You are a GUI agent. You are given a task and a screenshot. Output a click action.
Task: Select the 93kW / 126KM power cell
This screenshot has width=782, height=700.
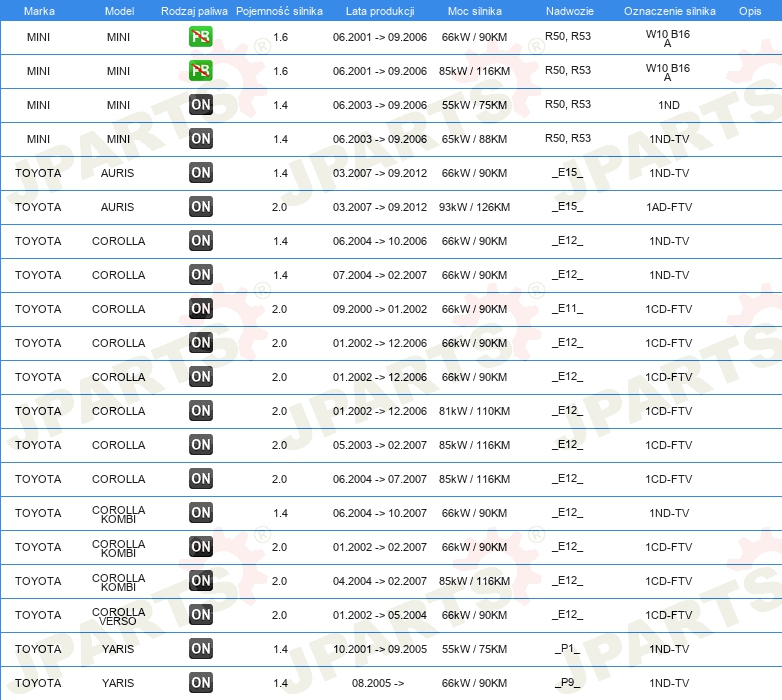474,207
